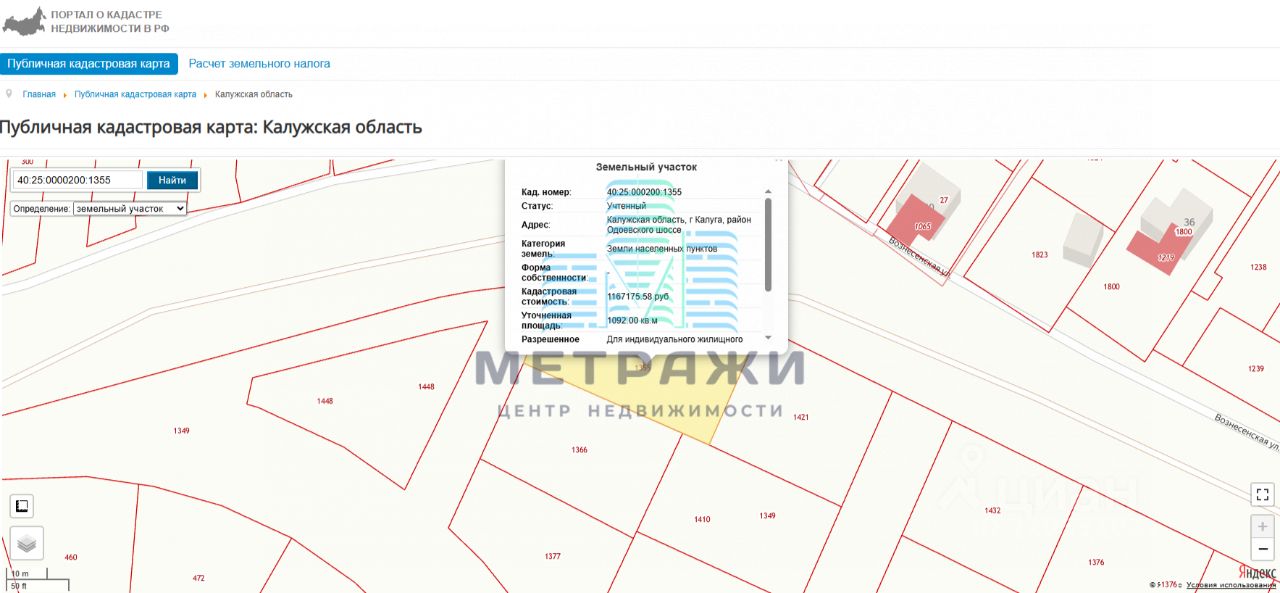This screenshot has height=593, width=1280.
Task: Click parcel label 472 on map
Action: point(198,578)
